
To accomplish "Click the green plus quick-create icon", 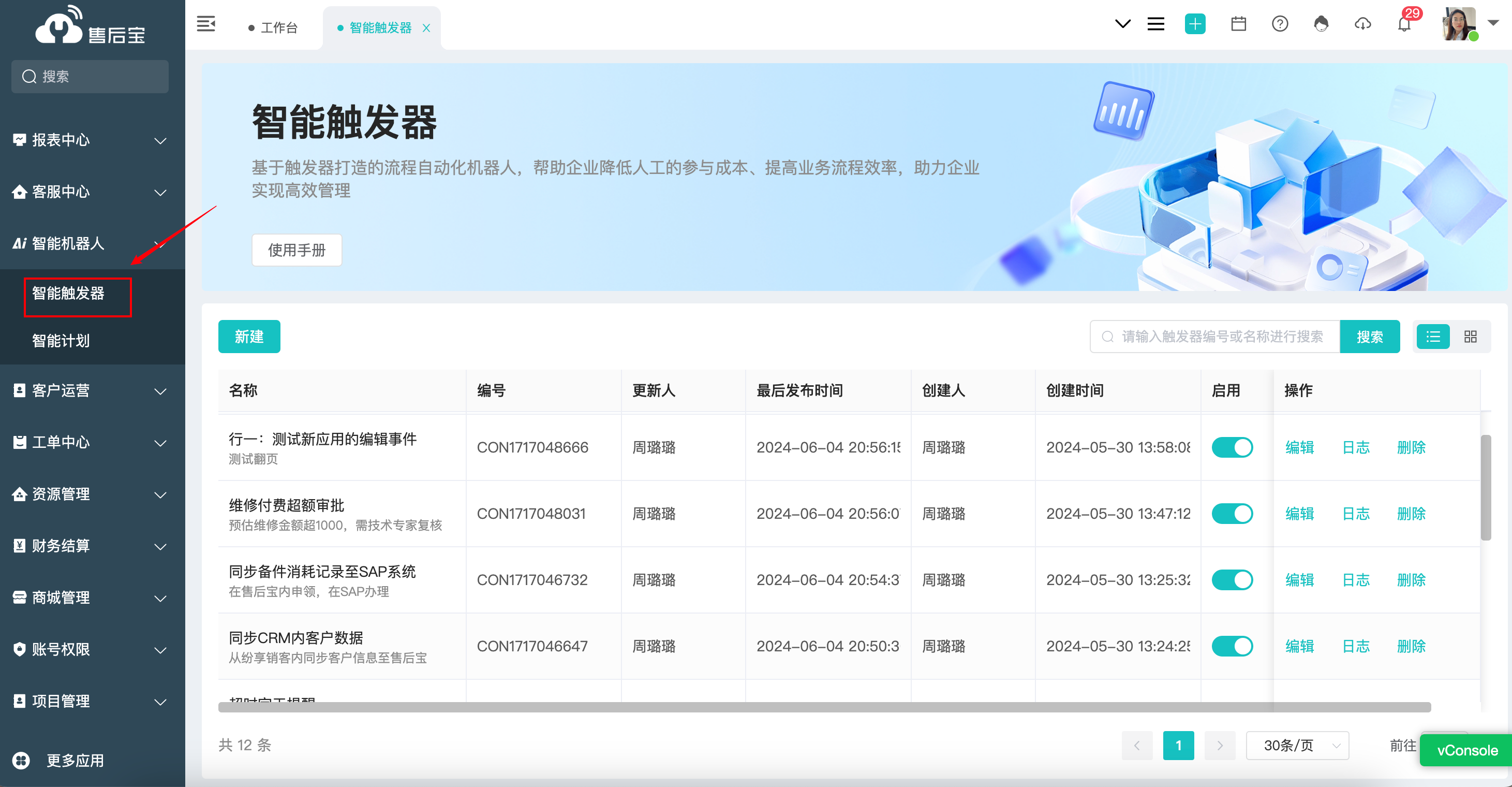I will coord(1195,24).
